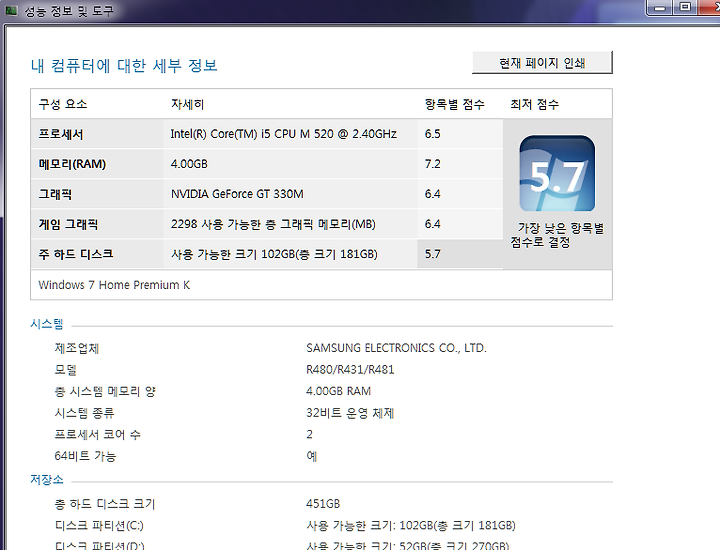Select the 그래픽 row label
This screenshot has height=550, width=720.
pyautogui.click(x=55, y=194)
